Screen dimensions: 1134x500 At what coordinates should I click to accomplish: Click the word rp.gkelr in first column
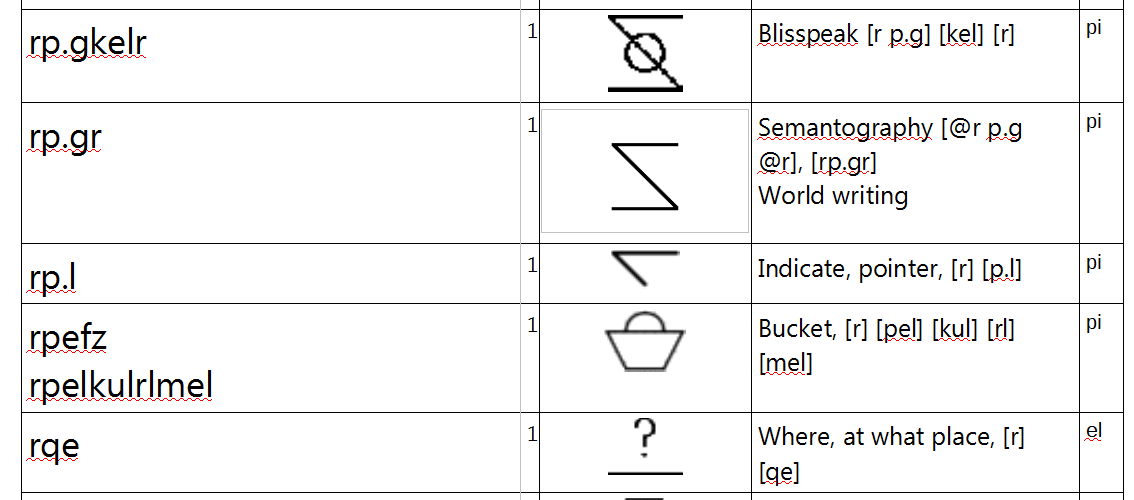(x=88, y=43)
